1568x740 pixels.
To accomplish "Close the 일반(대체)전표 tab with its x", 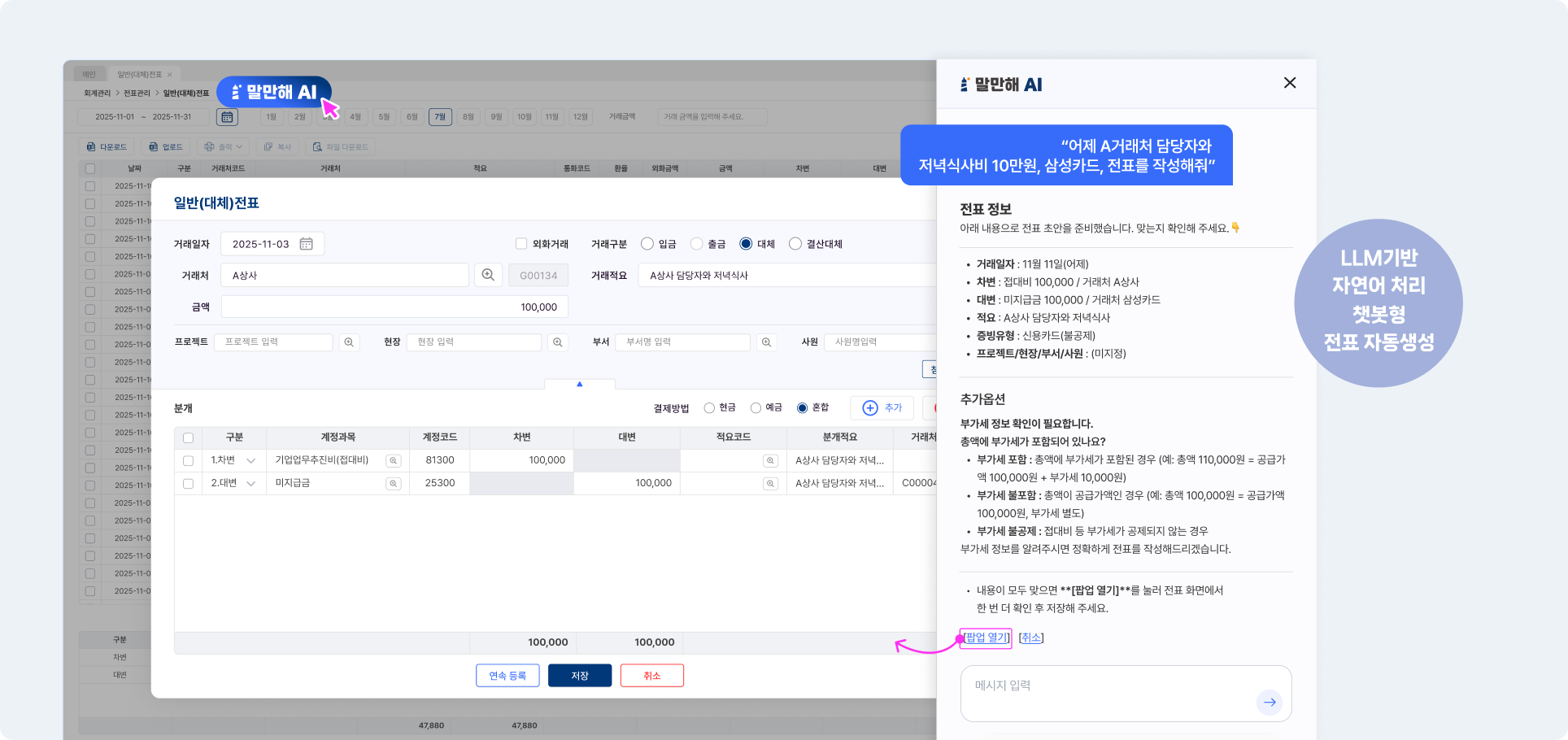I will (170, 75).
